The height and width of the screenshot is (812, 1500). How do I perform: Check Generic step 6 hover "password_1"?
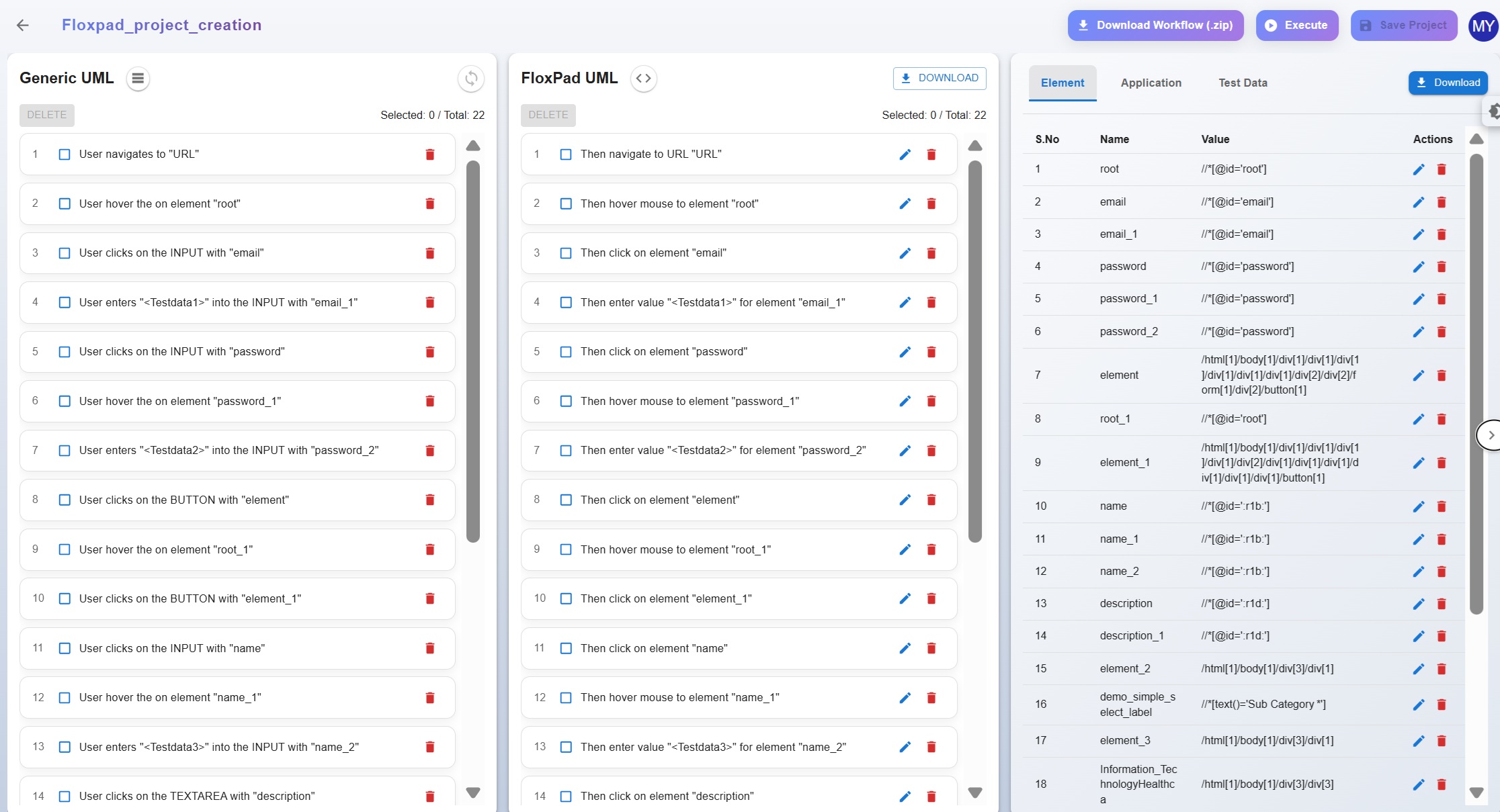[x=65, y=401]
